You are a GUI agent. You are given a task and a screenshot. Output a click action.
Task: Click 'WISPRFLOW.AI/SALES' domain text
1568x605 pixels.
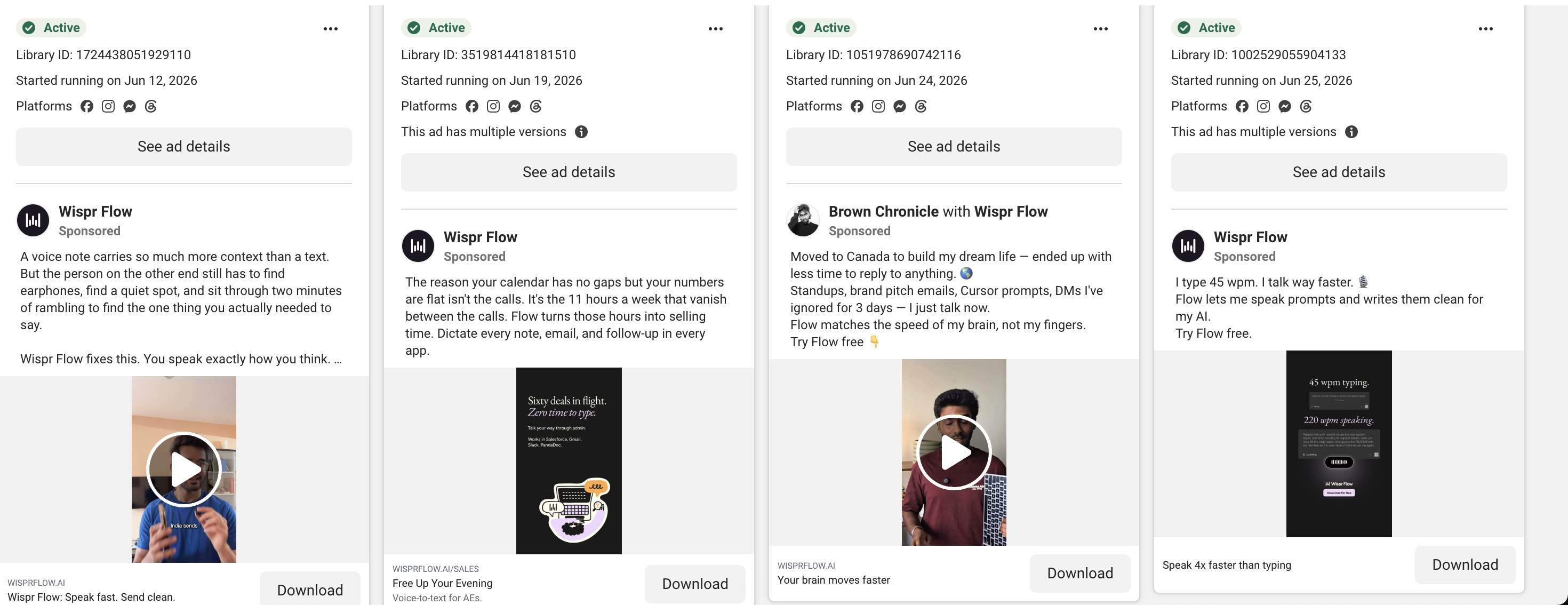point(436,569)
